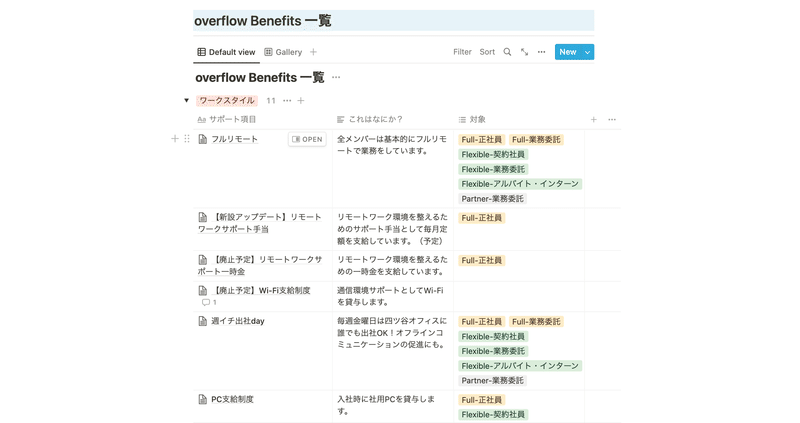Open table header ellipsis options
Screen dimensions: 800x423
(x=612, y=119)
